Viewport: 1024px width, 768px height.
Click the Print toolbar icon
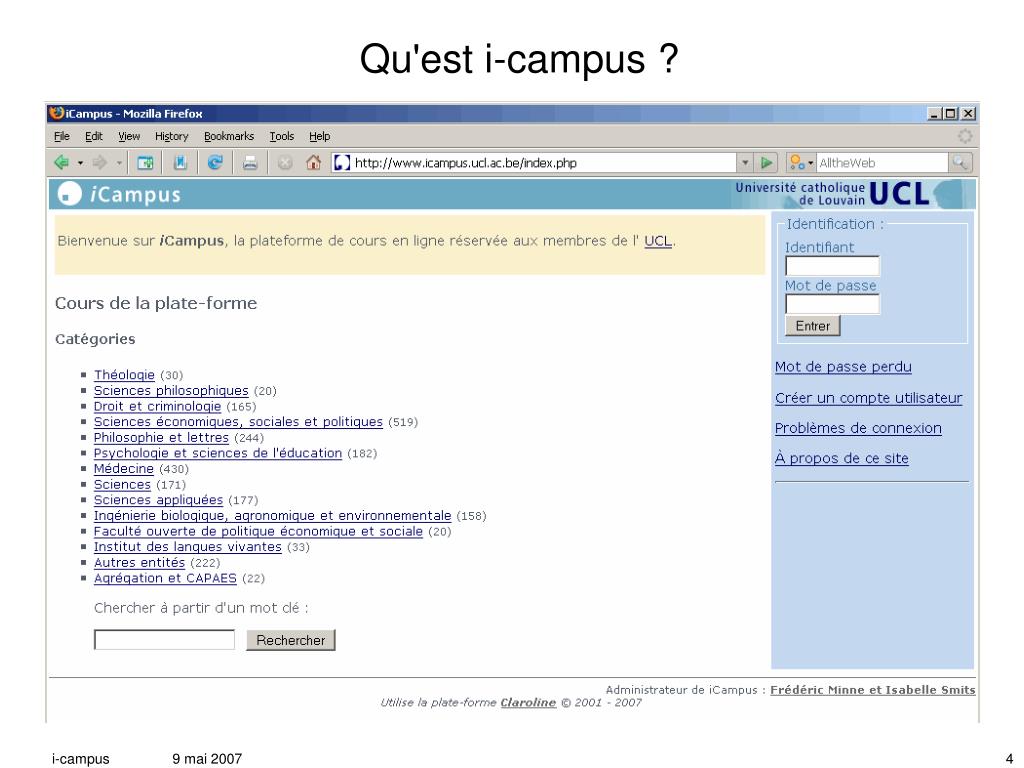(x=250, y=163)
